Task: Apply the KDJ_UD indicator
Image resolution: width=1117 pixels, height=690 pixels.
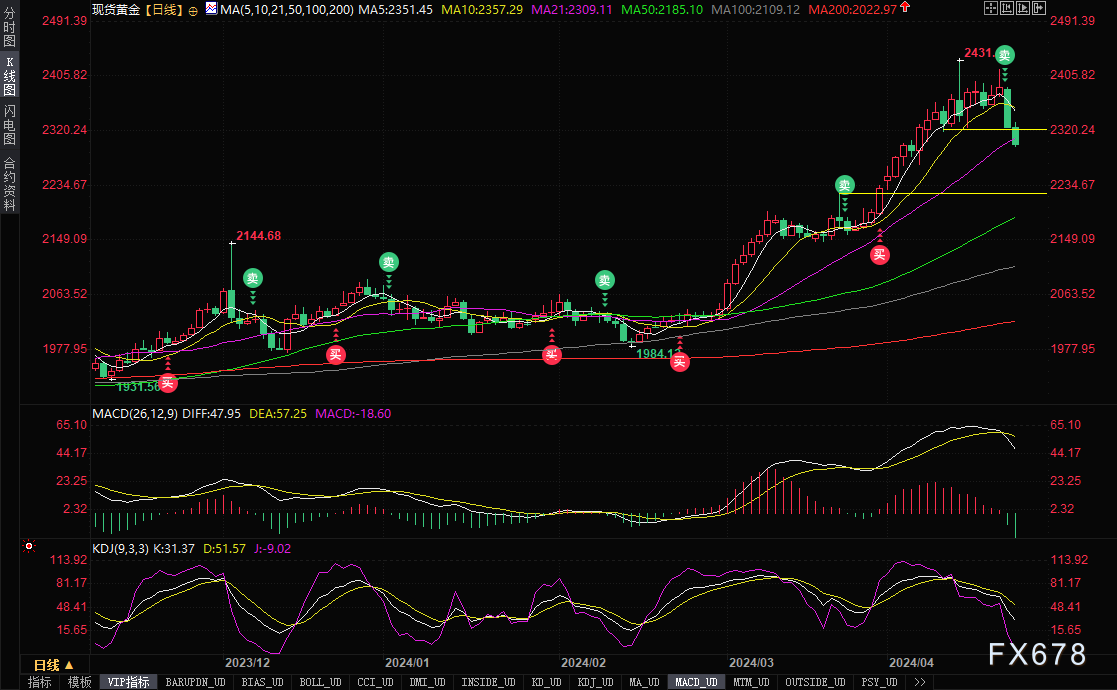Action: click(596, 682)
